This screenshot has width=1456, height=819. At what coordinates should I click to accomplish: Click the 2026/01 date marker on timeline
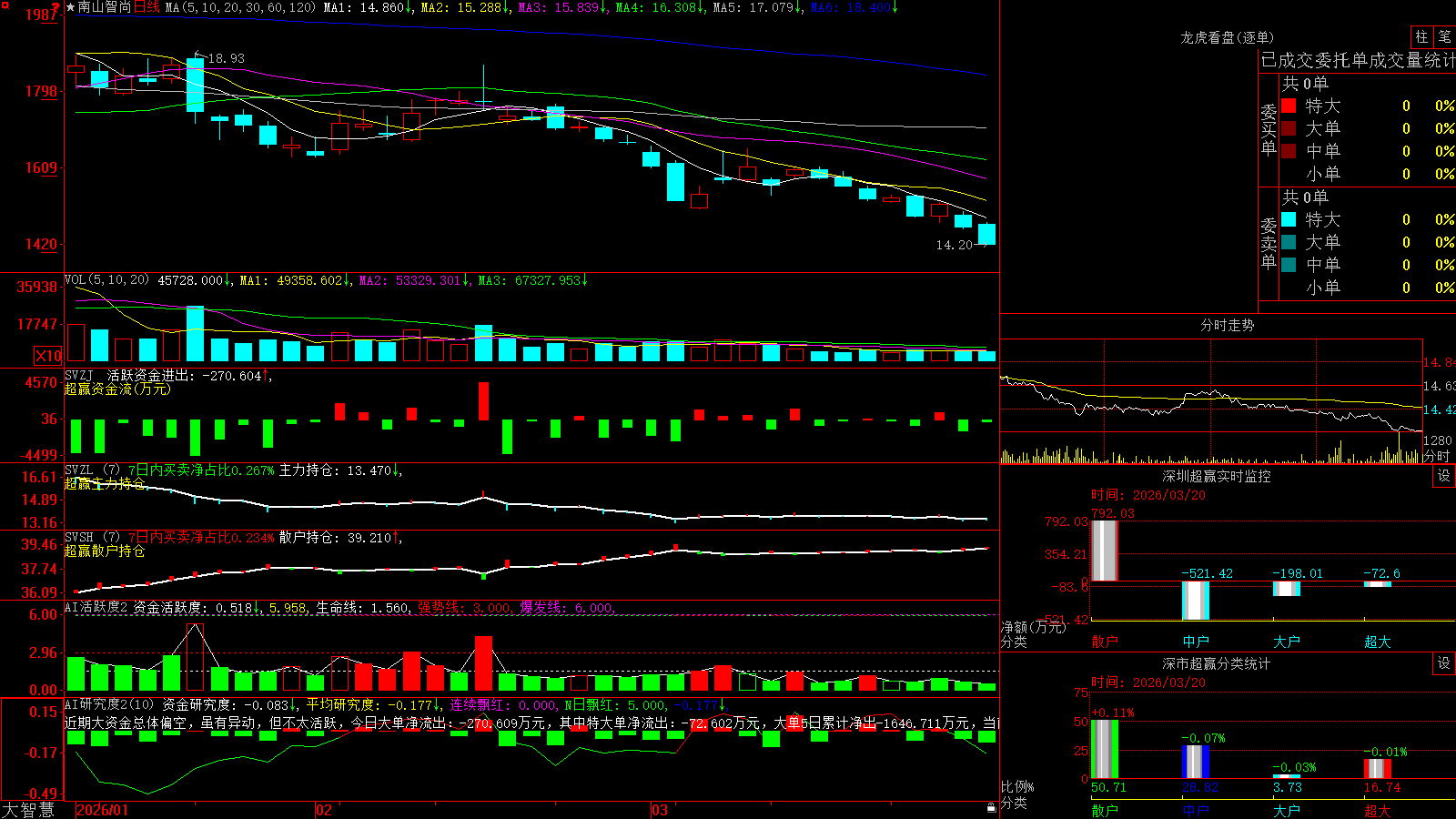[103, 810]
